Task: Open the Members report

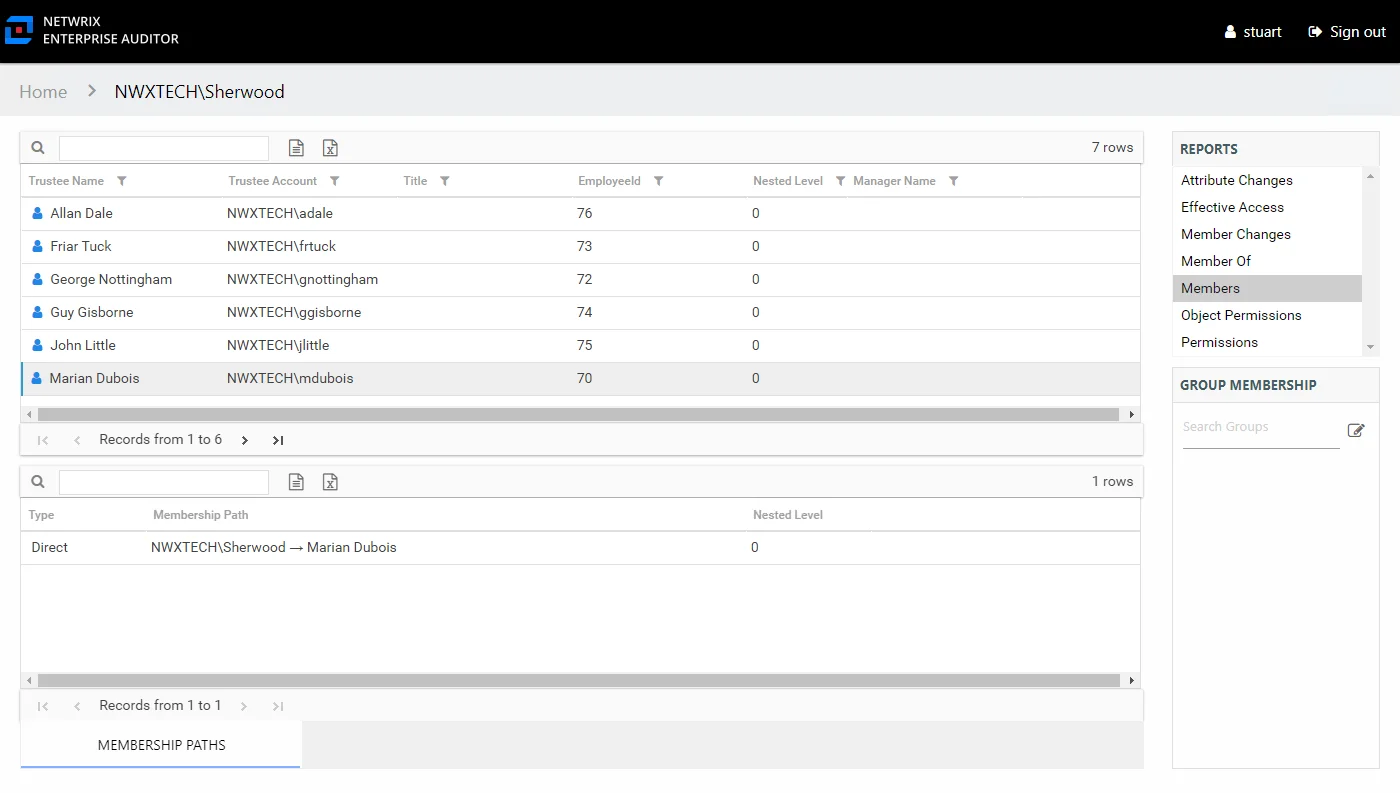Action: point(1267,288)
